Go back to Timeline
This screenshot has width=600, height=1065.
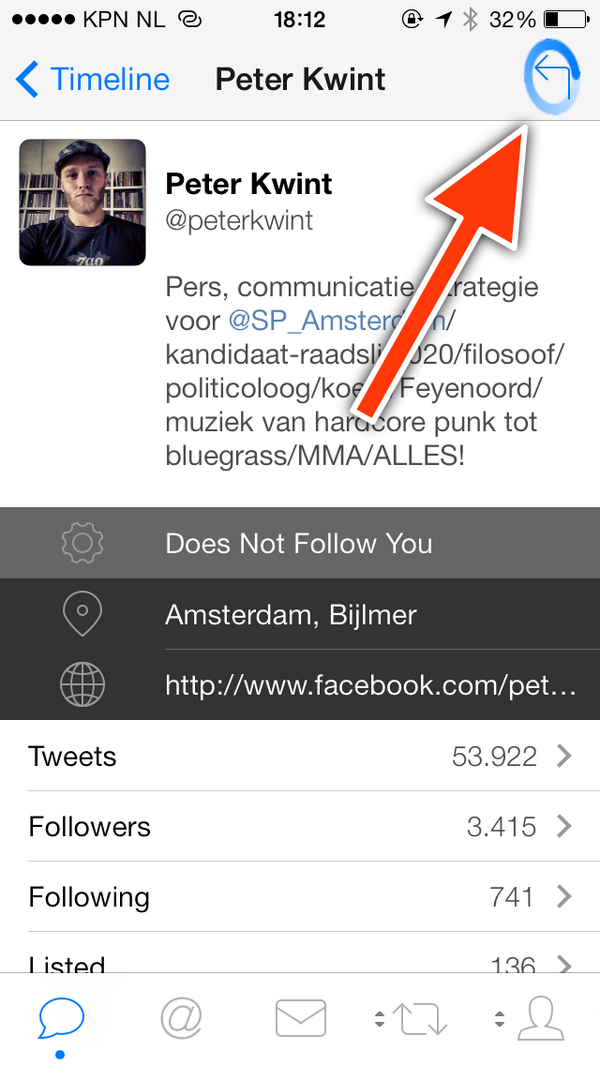click(x=92, y=79)
